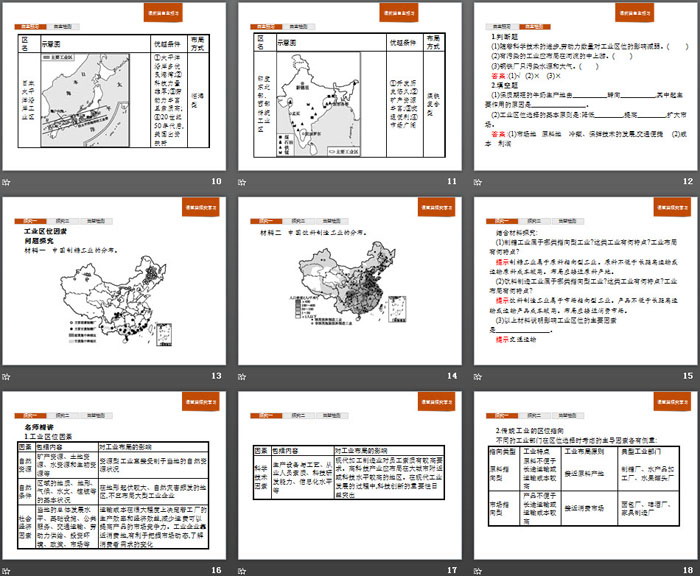The height and width of the screenshot is (576, 700).
Task: Click the slide number 15 label
Action: [x=687, y=376]
